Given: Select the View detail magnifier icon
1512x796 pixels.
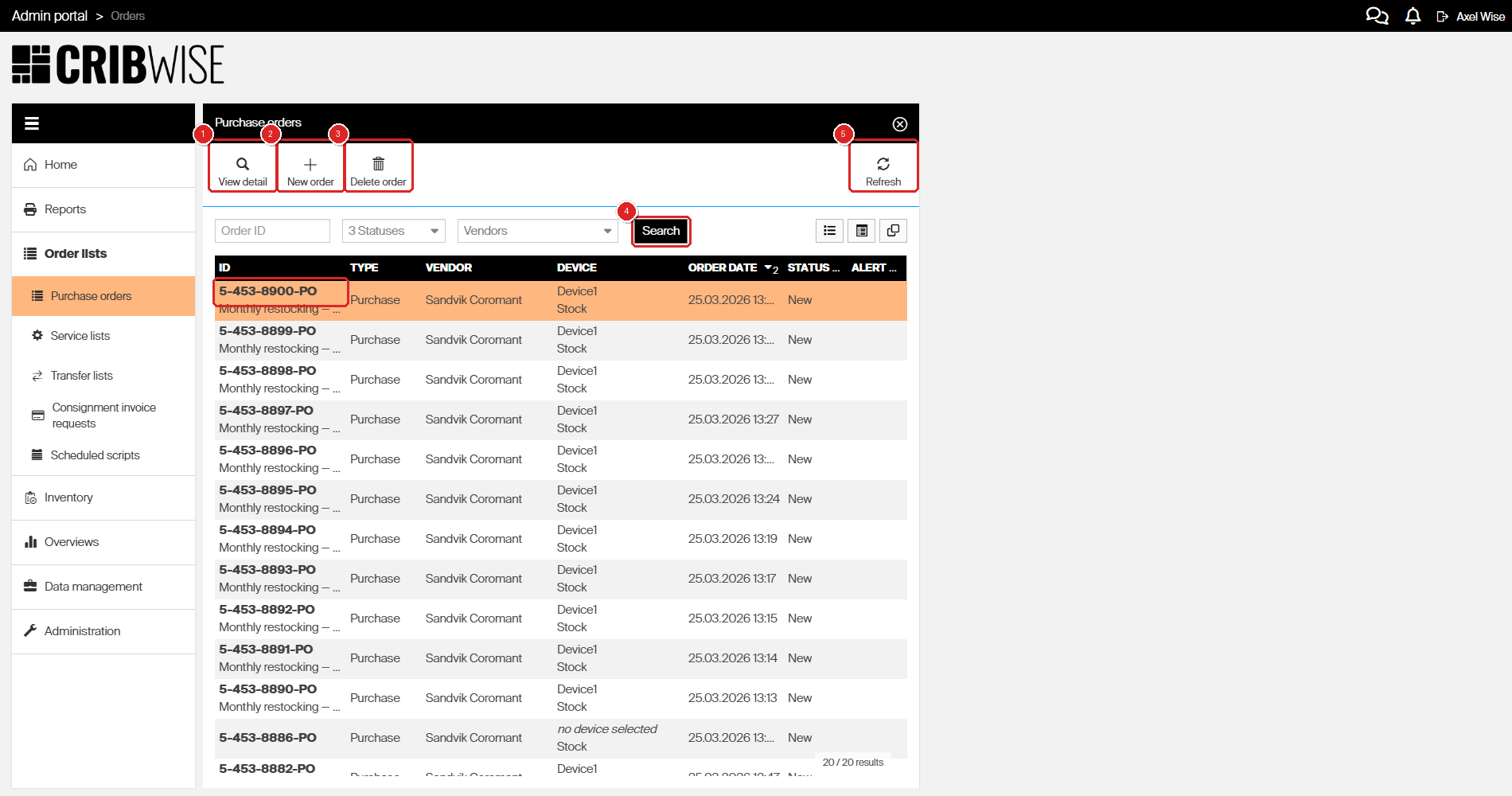Looking at the screenshot, I should [242, 164].
